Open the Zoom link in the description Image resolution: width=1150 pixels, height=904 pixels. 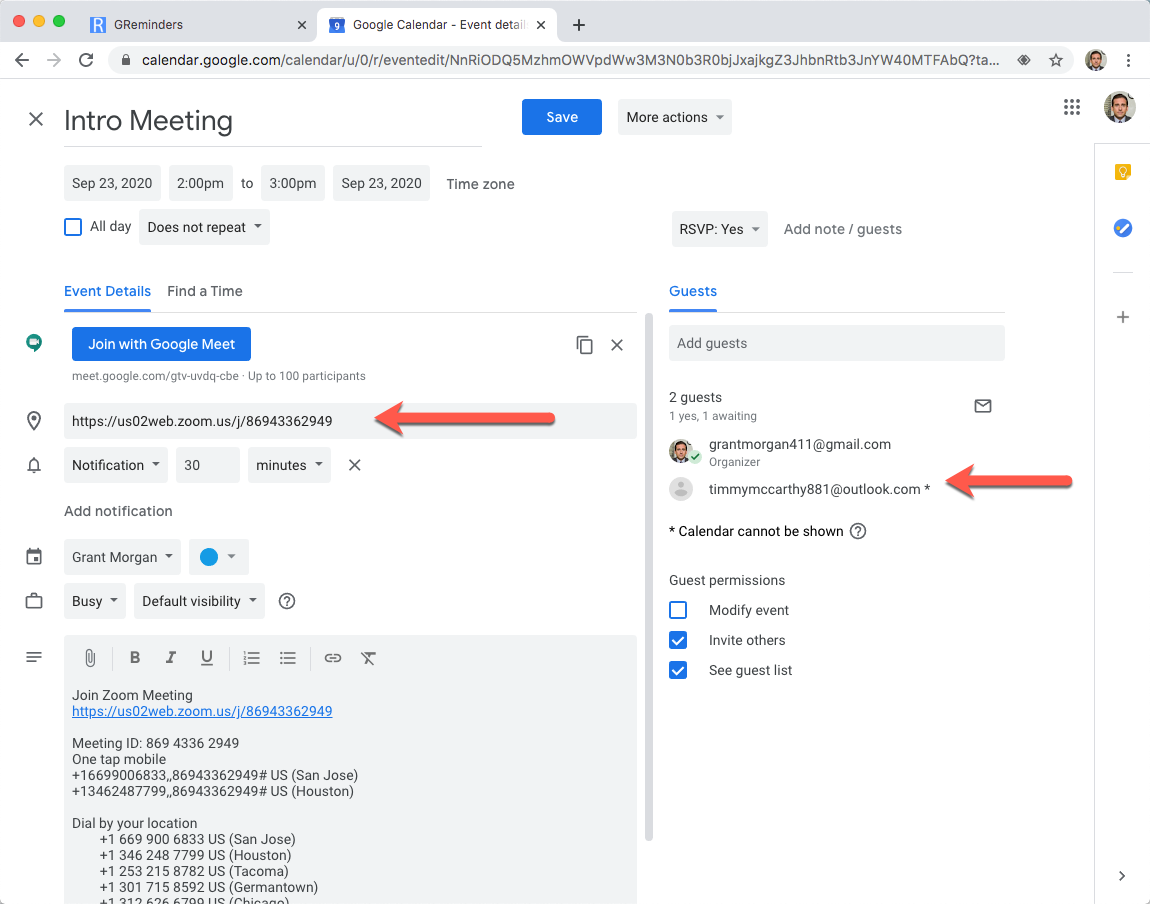tap(202, 711)
